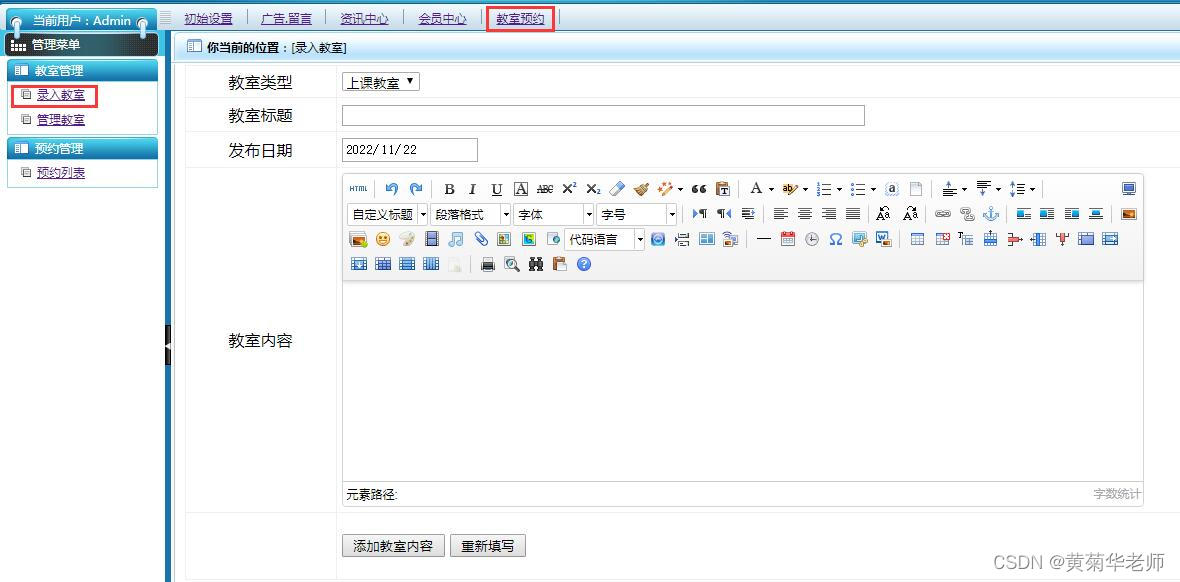Open the 资讯中心 menu item
The height and width of the screenshot is (582, 1180).
[364, 17]
